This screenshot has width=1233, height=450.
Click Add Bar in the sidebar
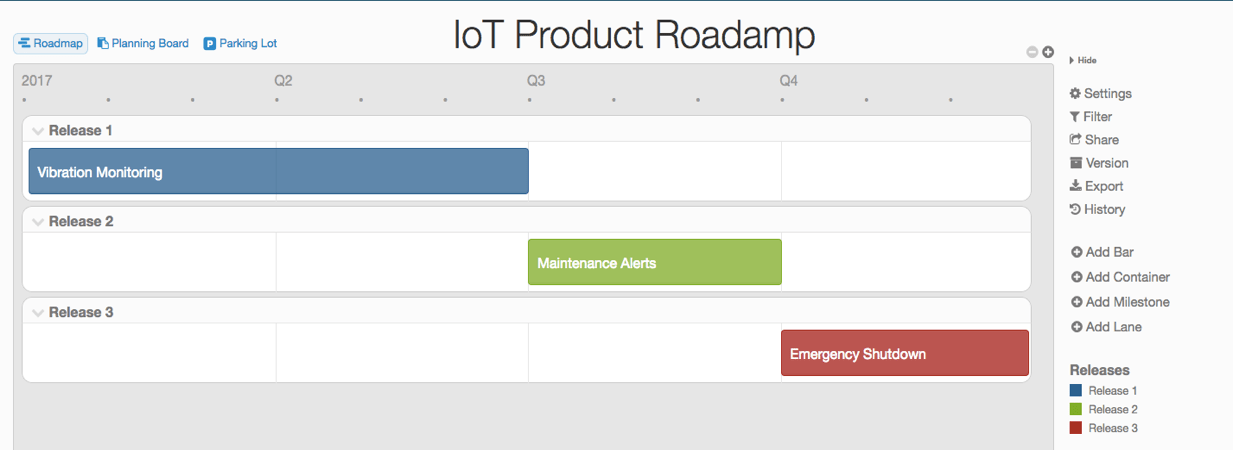pos(1102,253)
